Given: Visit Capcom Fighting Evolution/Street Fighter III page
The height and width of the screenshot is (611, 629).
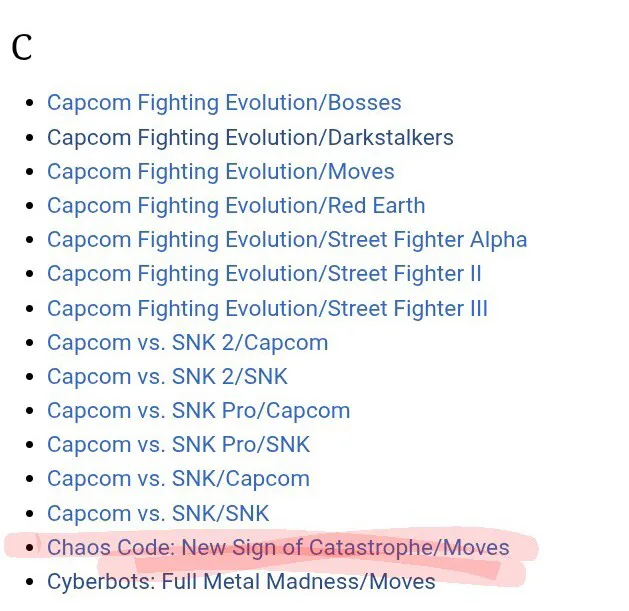Looking at the screenshot, I should (267, 308).
